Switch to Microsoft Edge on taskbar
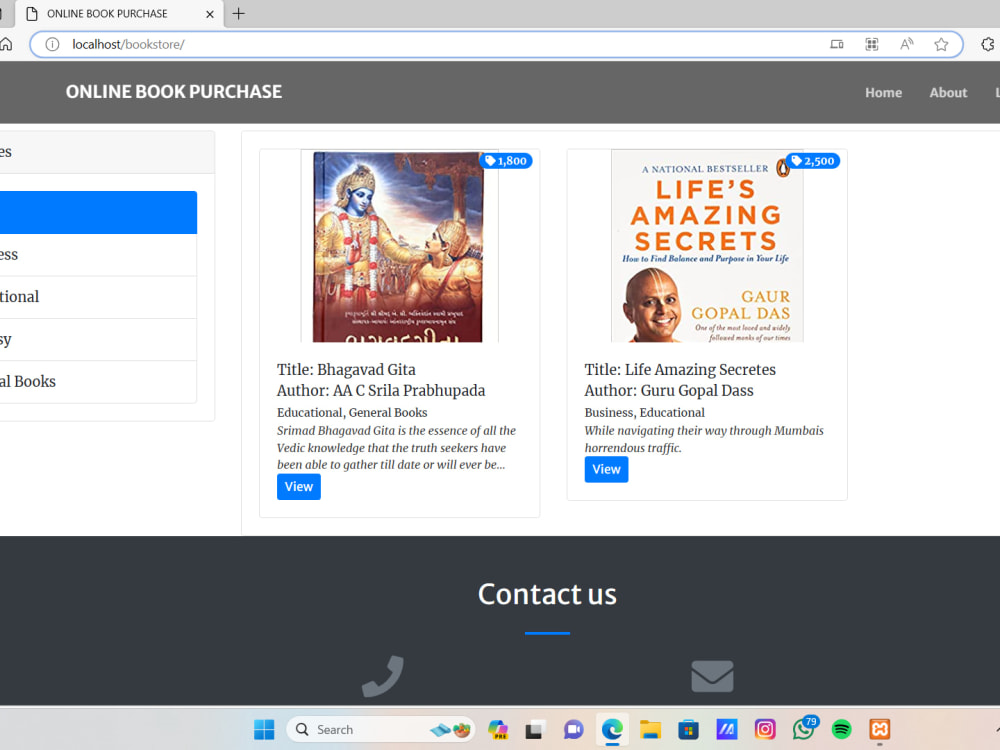Screen dimensions: 1000x750 point(612,730)
